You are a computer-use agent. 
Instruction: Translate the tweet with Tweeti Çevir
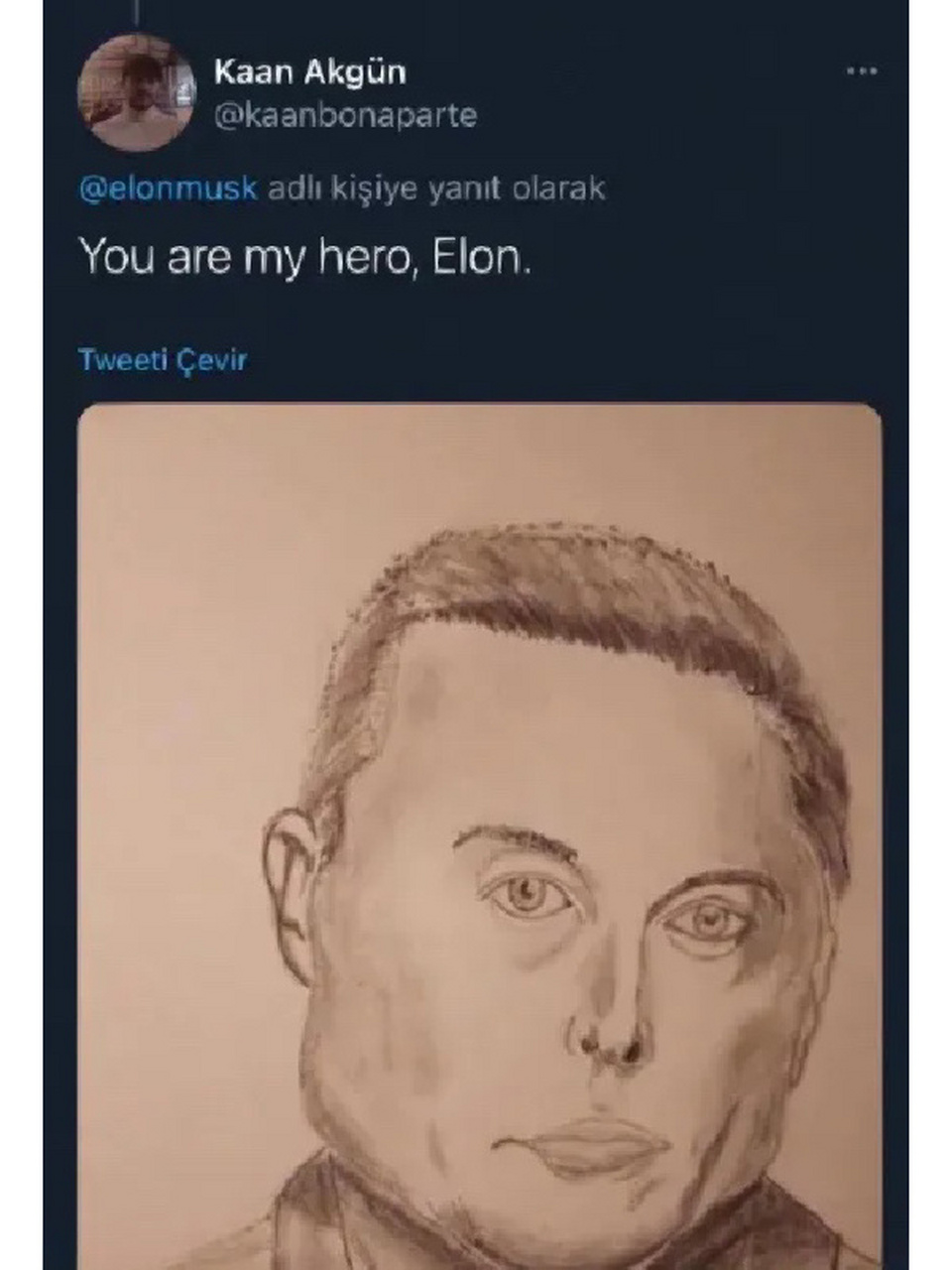[163, 359]
